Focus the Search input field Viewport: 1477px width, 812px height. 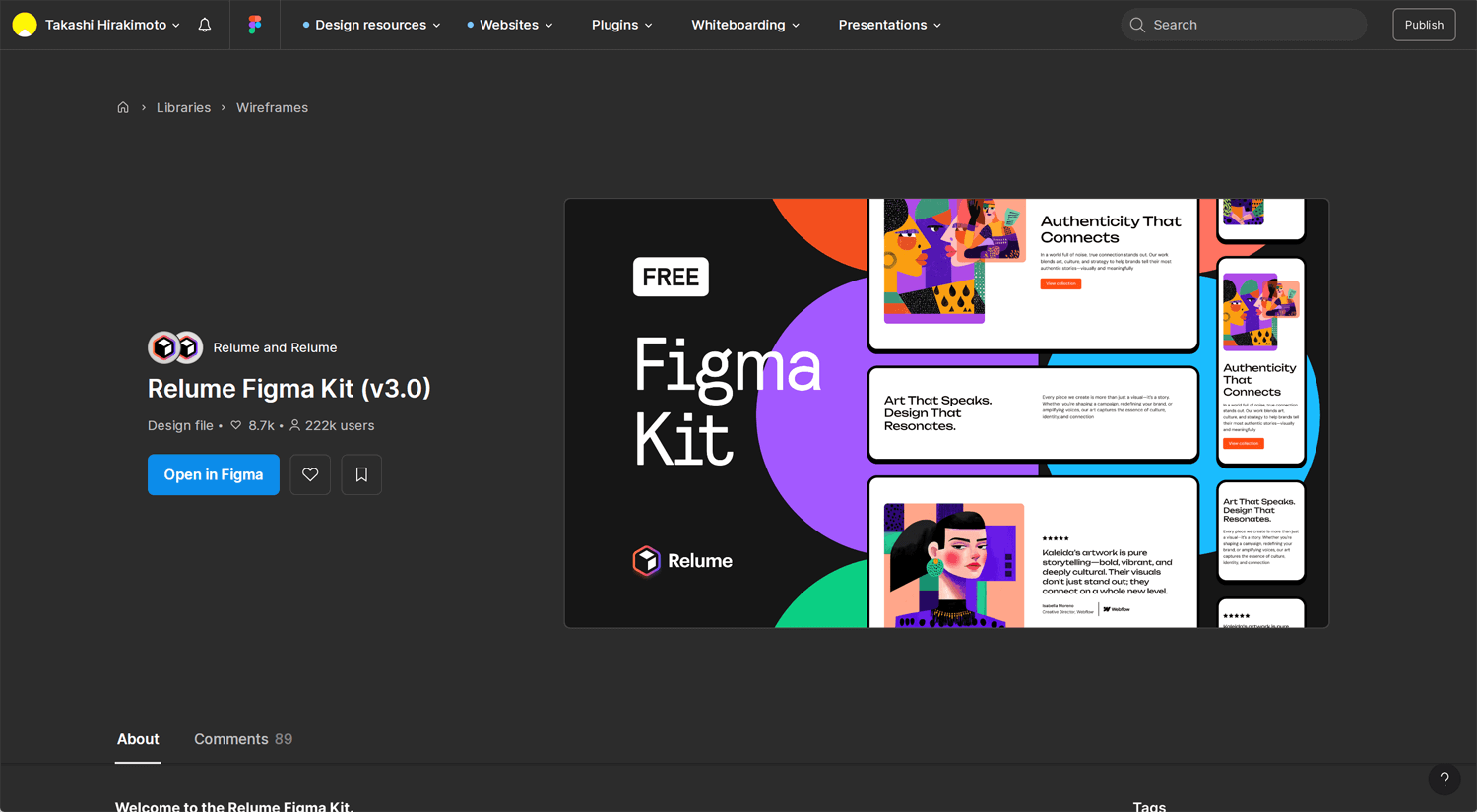pyautogui.click(x=1244, y=25)
